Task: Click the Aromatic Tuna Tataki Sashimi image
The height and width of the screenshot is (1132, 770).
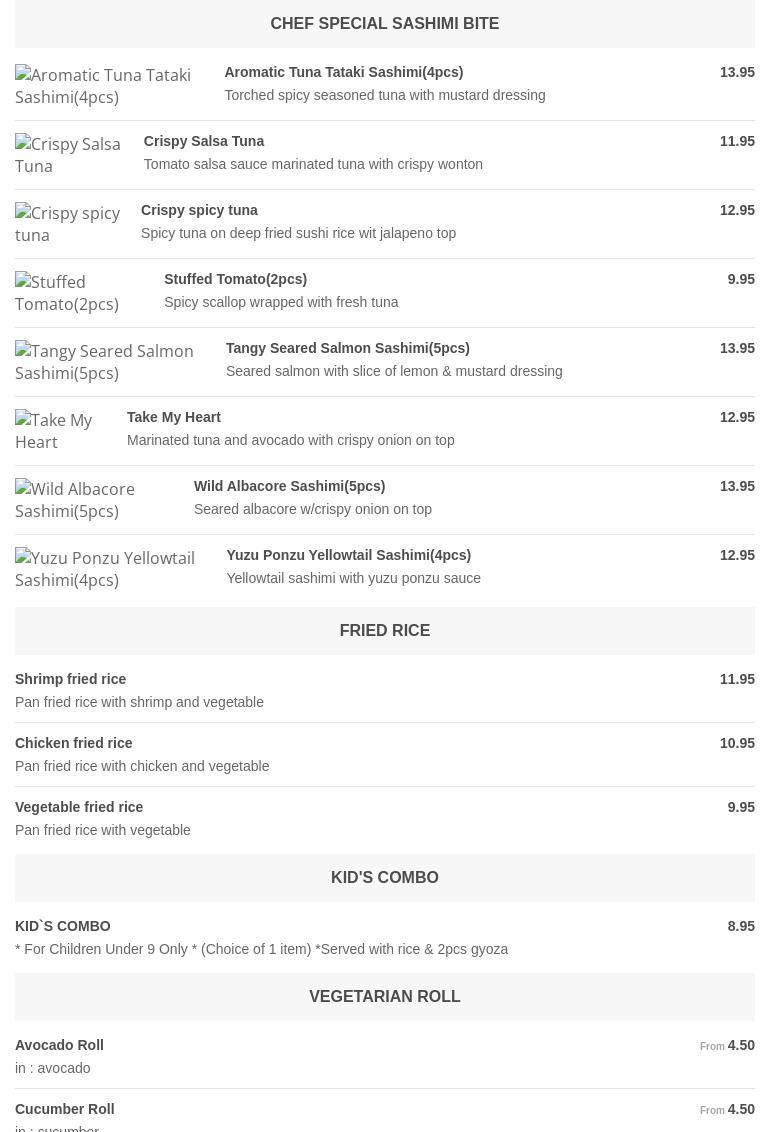Action: pos(110,86)
